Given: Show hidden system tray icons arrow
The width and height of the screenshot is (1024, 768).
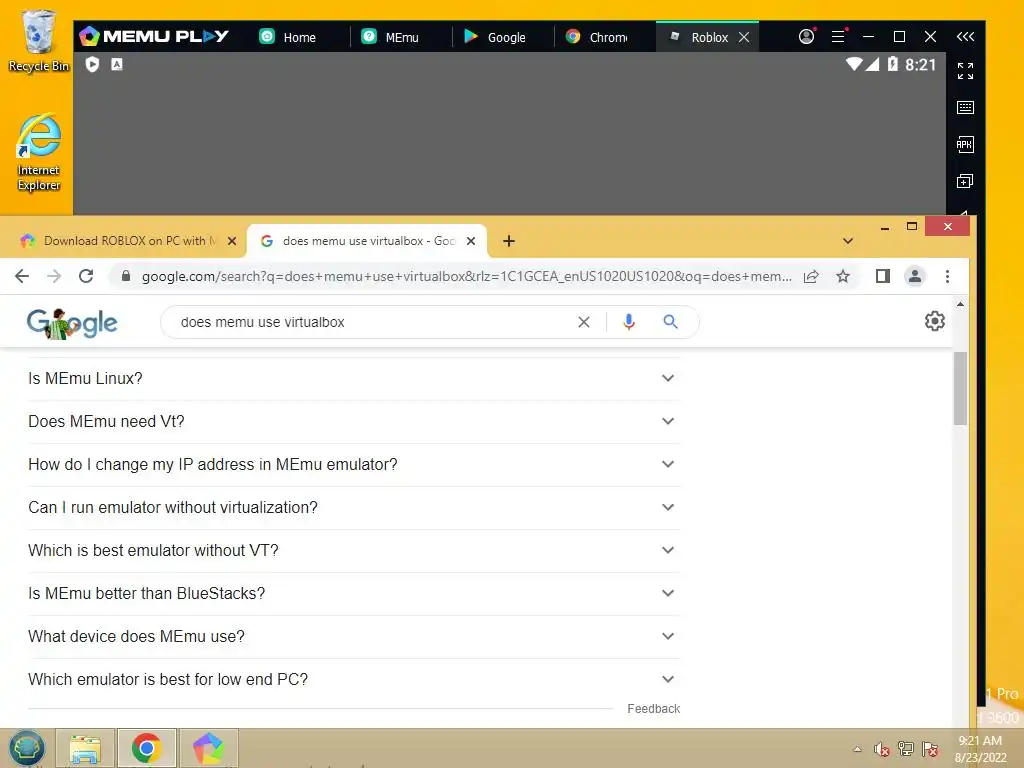Looking at the screenshot, I should (857, 749).
